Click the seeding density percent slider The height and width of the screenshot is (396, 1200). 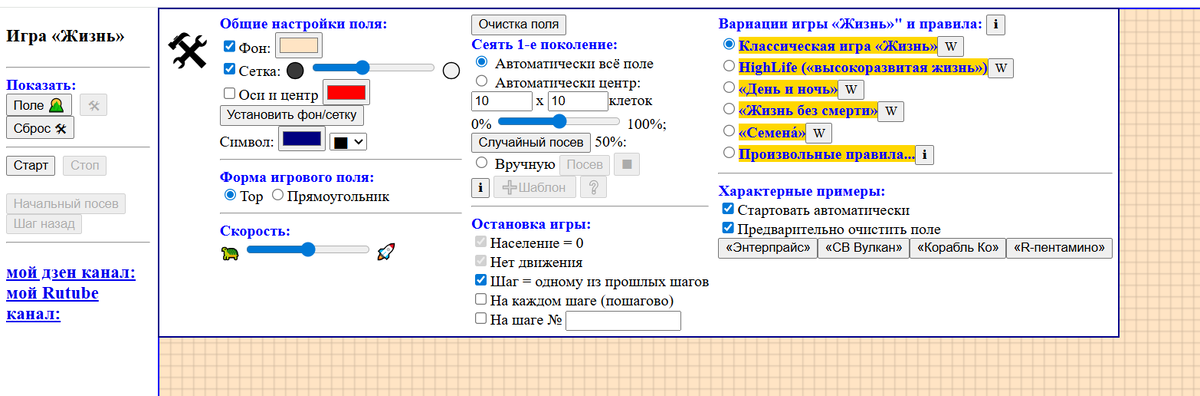pos(559,121)
